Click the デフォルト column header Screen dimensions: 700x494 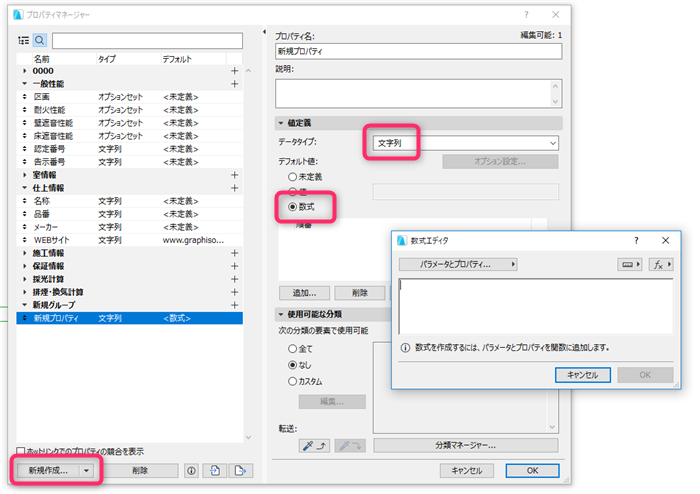(x=193, y=59)
